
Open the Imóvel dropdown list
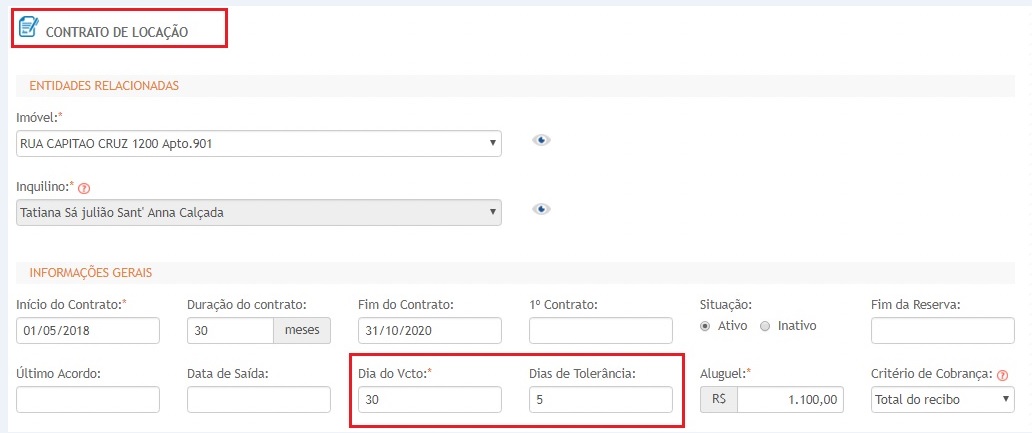tap(259, 144)
